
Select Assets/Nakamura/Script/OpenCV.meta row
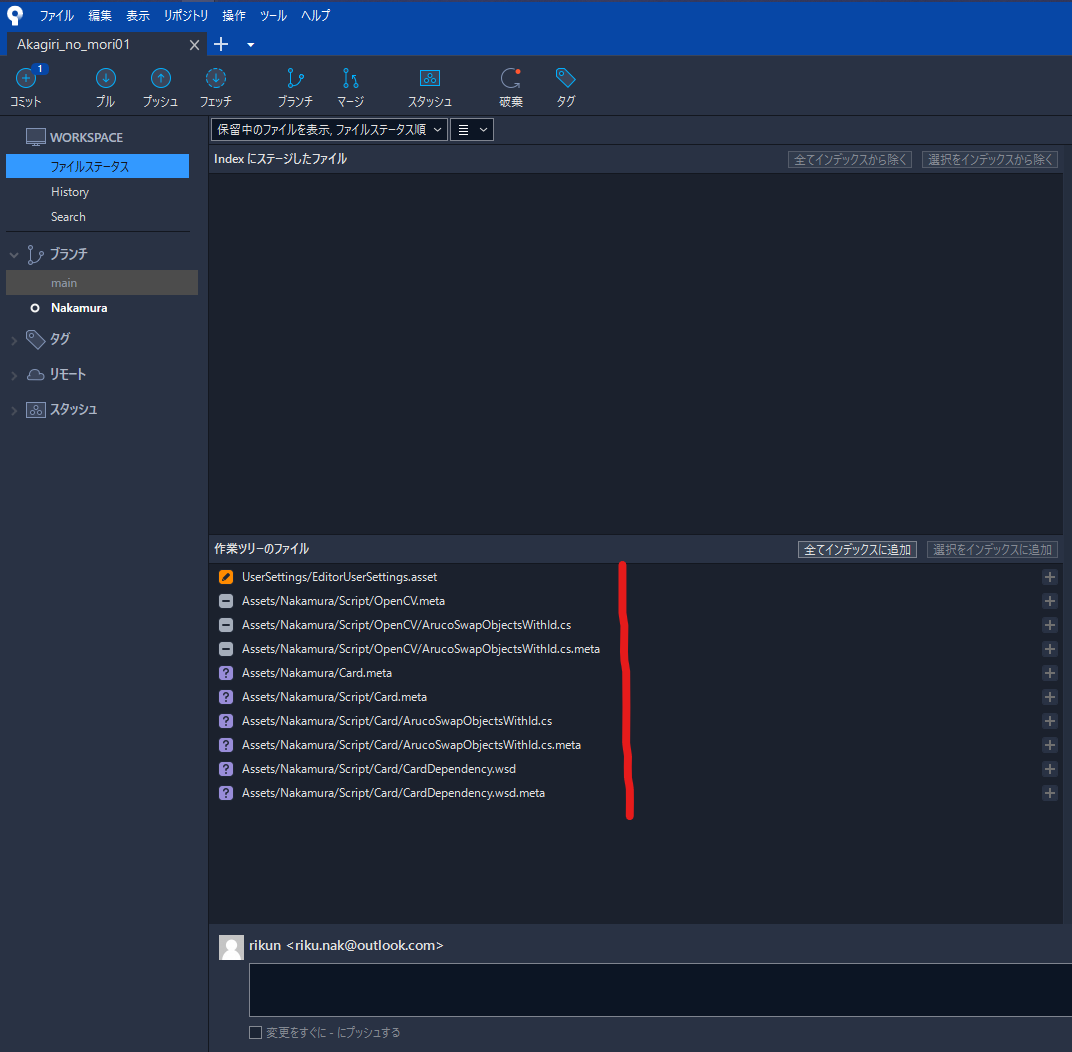pyautogui.click(x=636, y=601)
